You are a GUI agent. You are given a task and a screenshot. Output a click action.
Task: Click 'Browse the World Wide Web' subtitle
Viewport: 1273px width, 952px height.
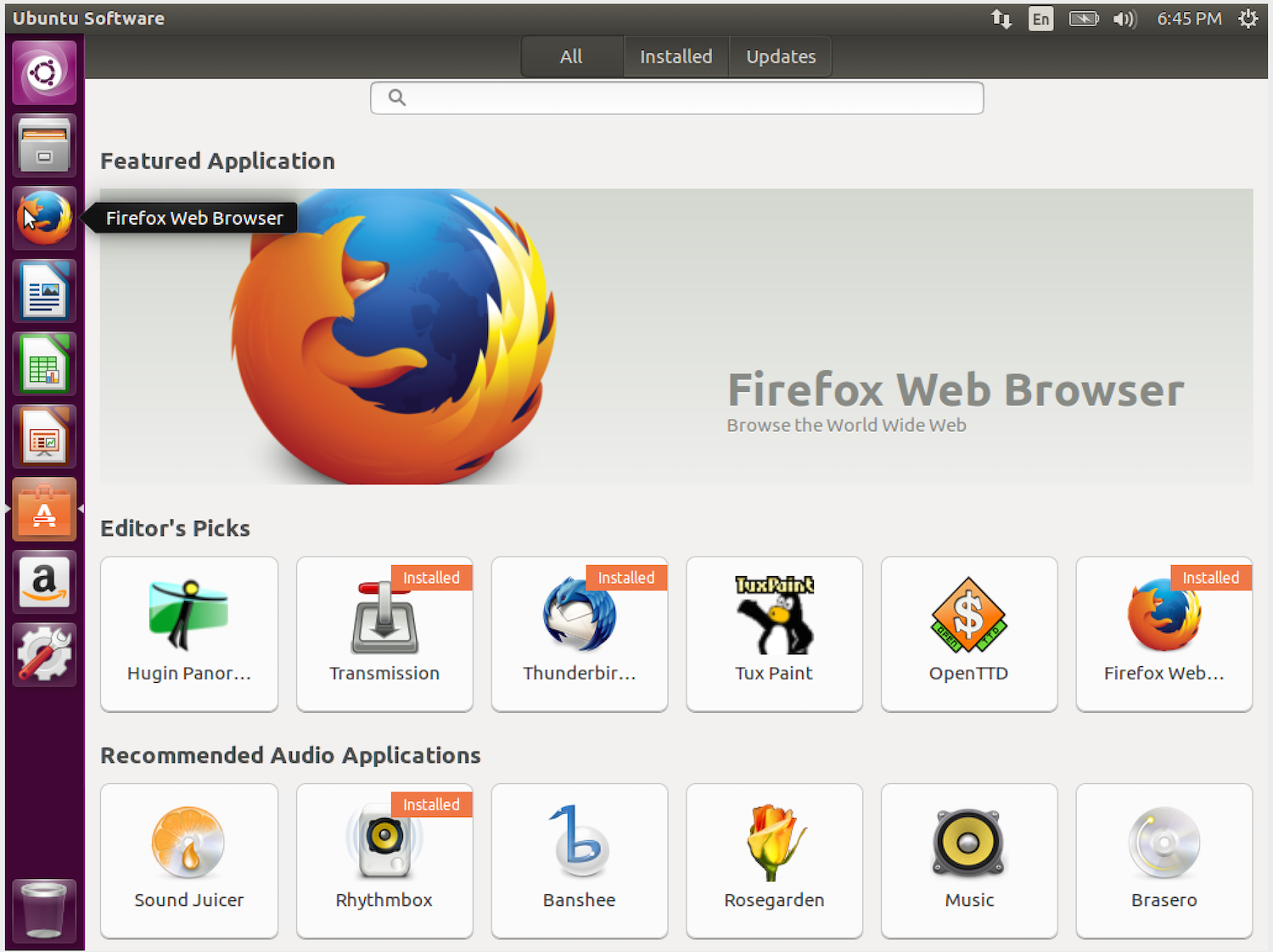tap(846, 425)
